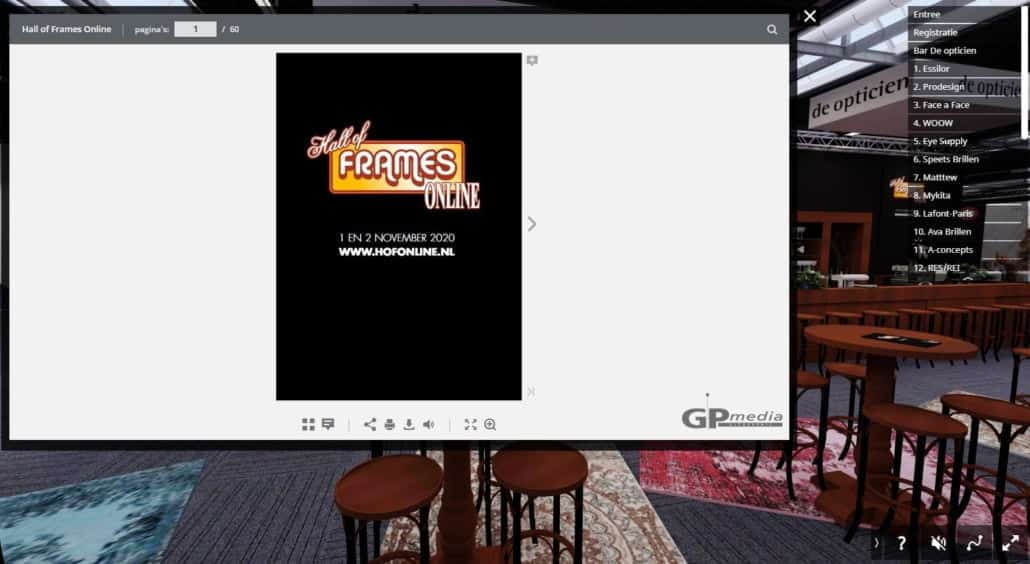
Task: Open the tour route map icon
Action: coord(975,543)
